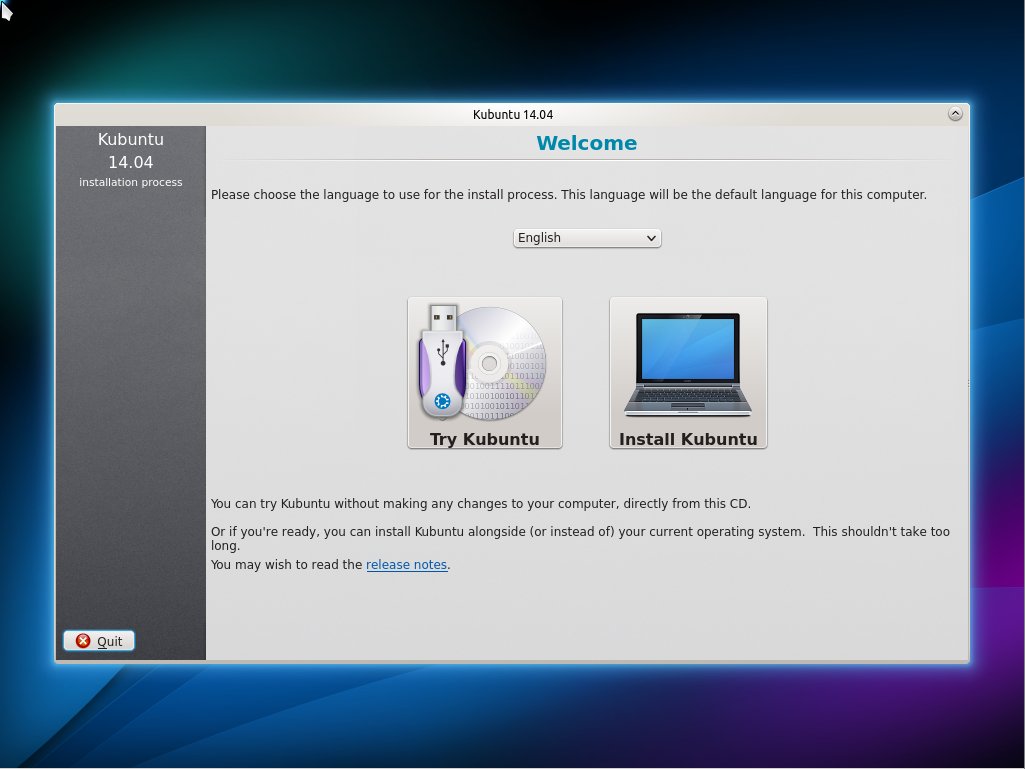Click the Try Kubuntu button
Viewport: 1025px width, 769px height.
[484, 373]
